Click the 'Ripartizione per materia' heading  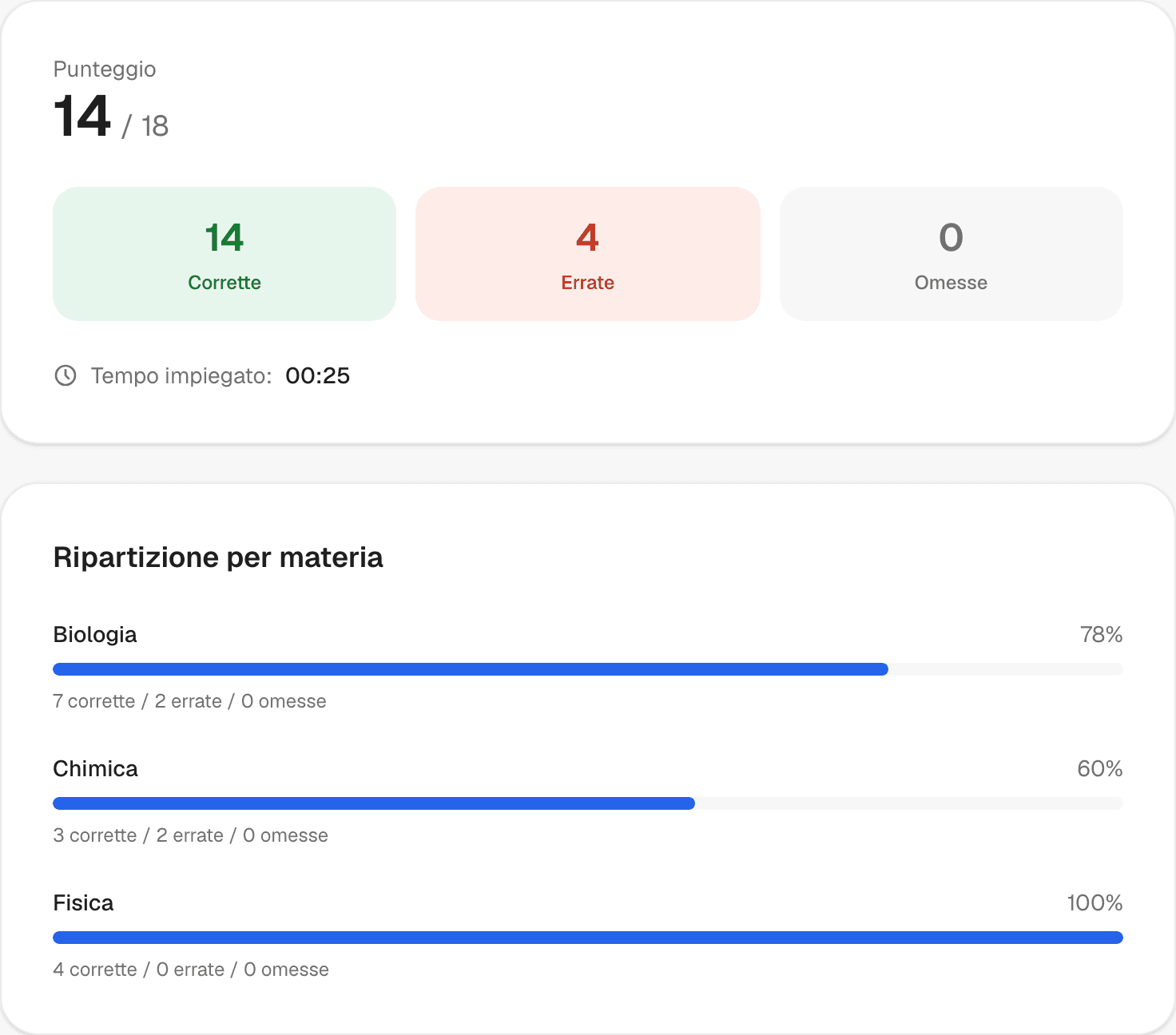click(218, 557)
